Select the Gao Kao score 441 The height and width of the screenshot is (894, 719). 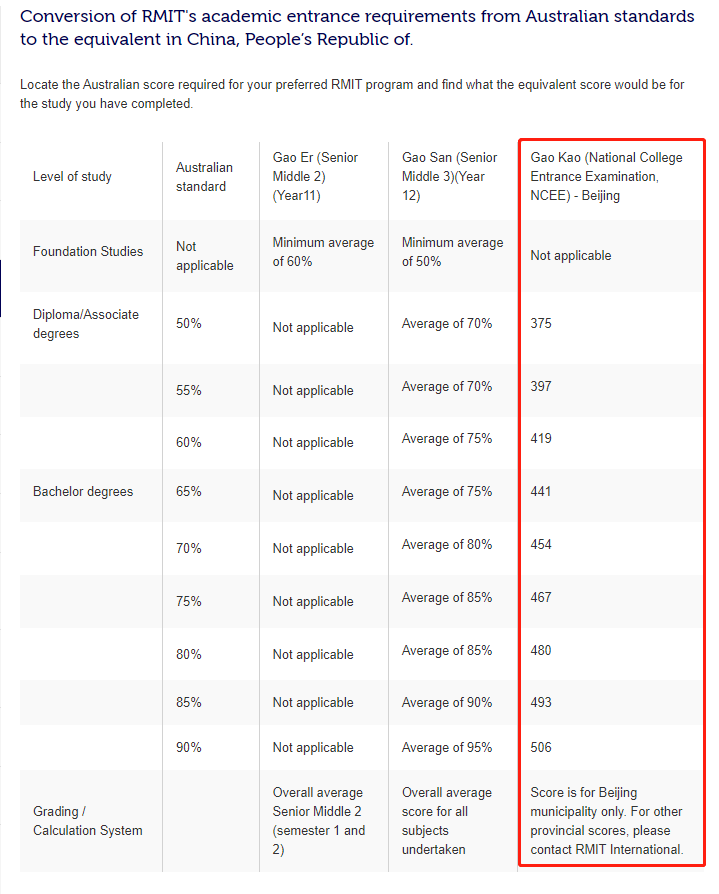[x=541, y=492]
